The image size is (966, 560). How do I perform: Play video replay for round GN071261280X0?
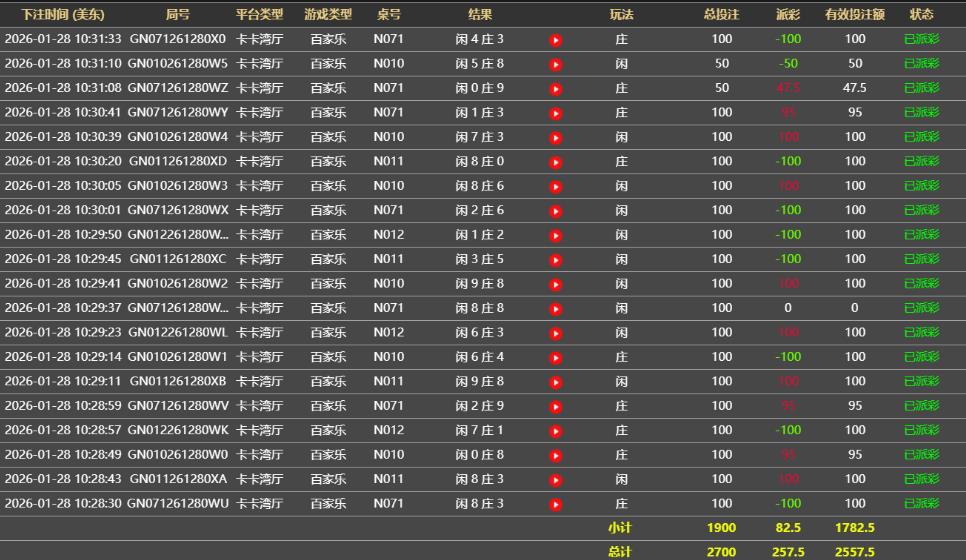(556, 40)
